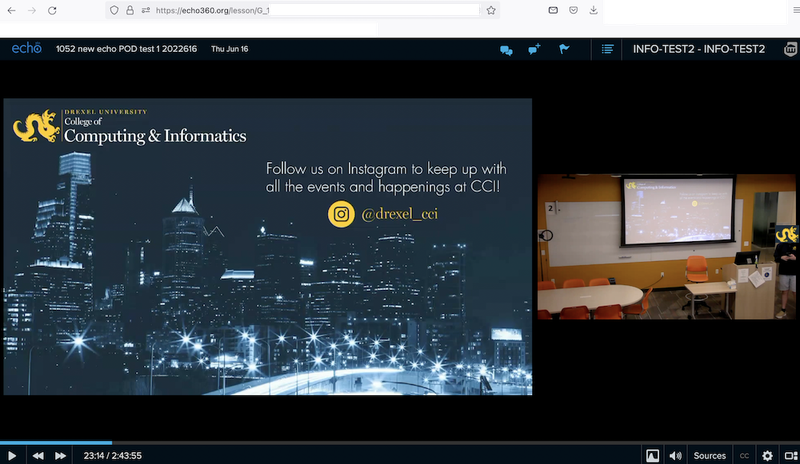The image size is (800, 464).
Task: Open the discussions chat bubbles icon
Action: click(x=506, y=50)
